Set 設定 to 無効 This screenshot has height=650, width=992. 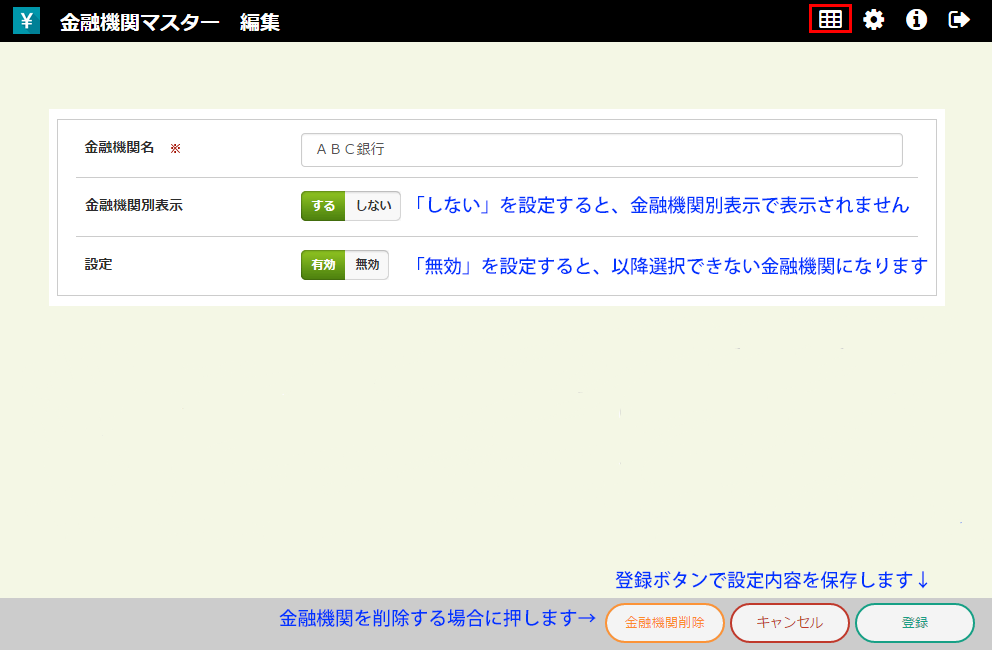click(x=367, y=265)
